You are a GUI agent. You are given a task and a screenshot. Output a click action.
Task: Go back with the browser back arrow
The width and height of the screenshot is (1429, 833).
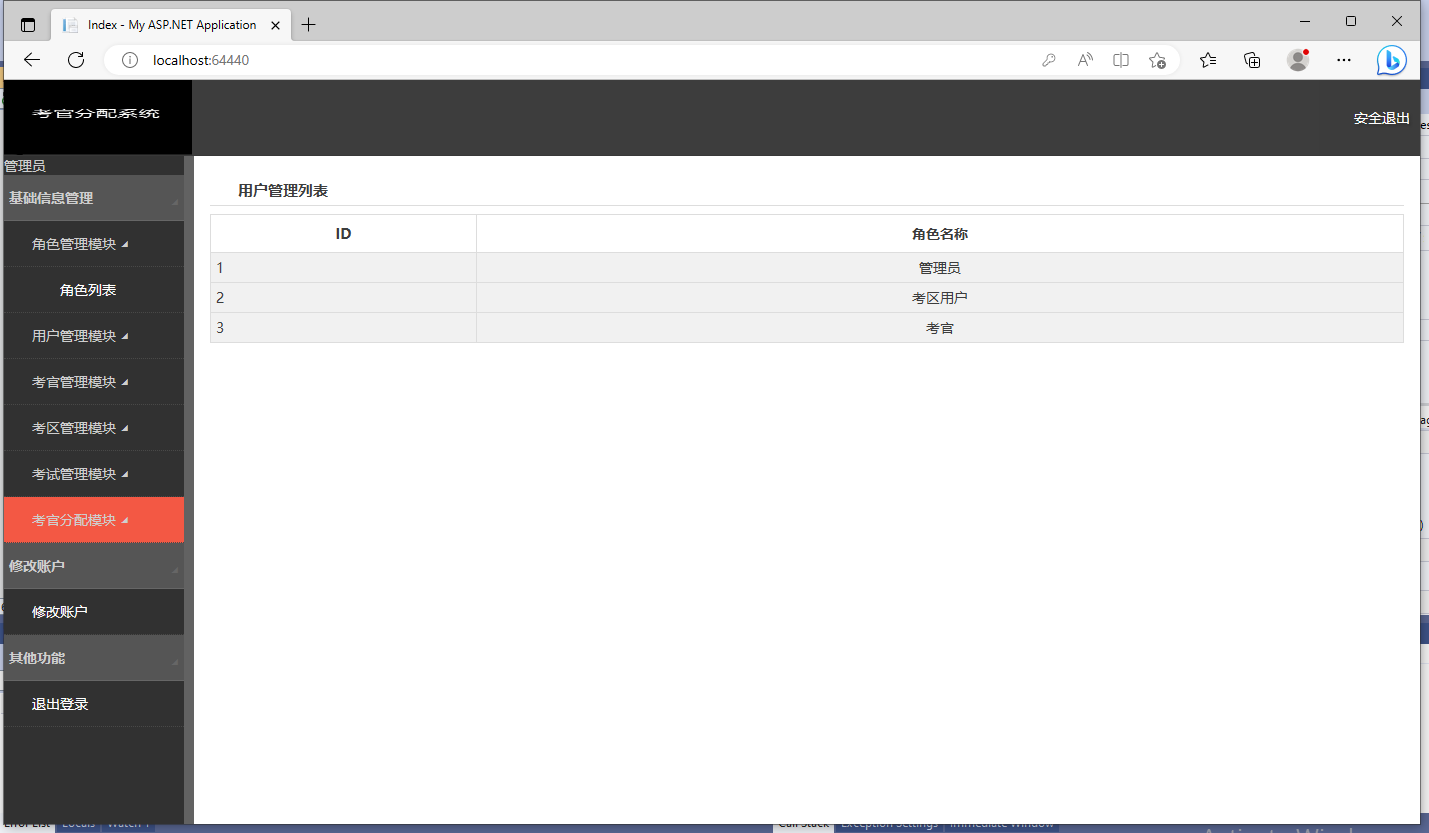[x=32, y=60]
